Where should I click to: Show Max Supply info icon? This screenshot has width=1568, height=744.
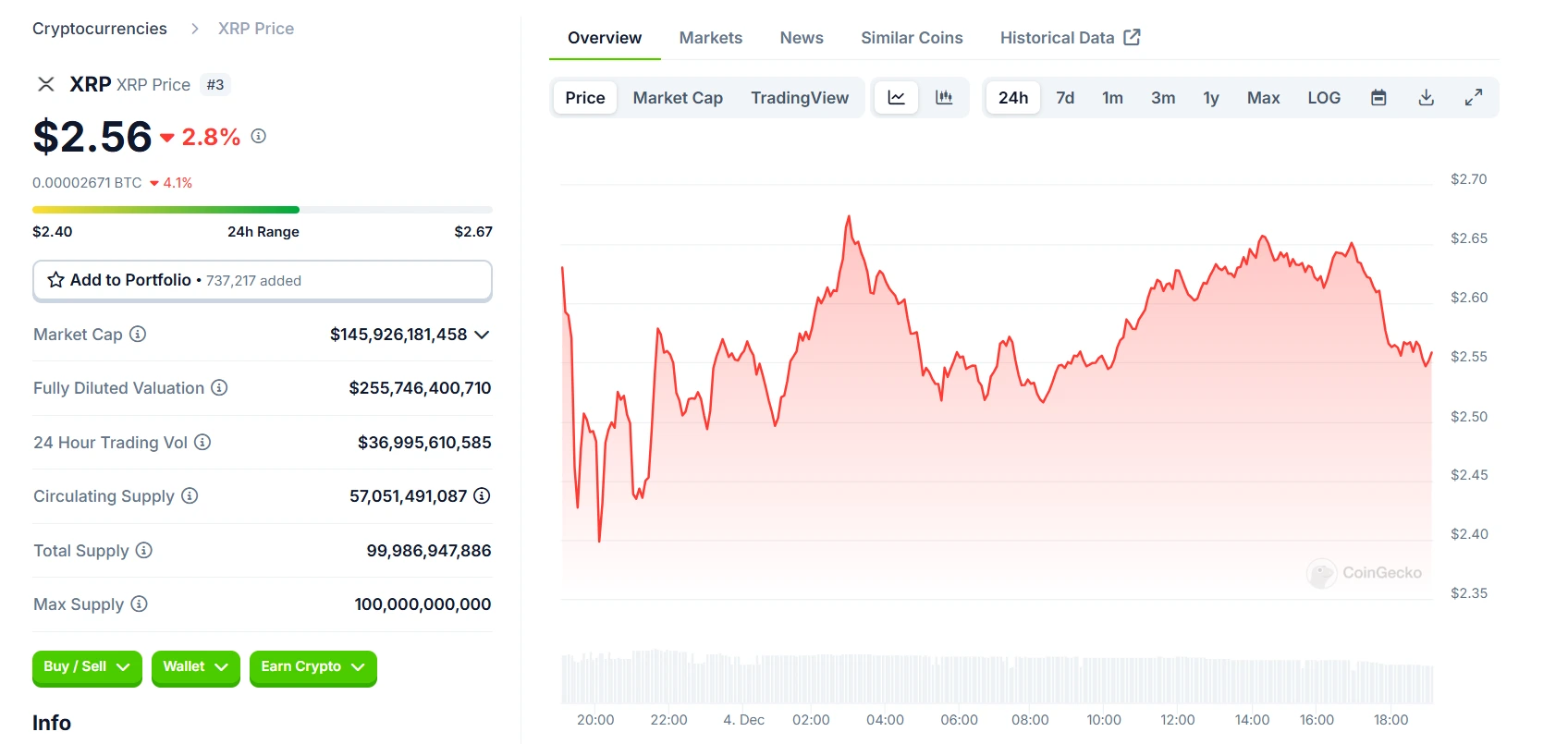point(139,604)
